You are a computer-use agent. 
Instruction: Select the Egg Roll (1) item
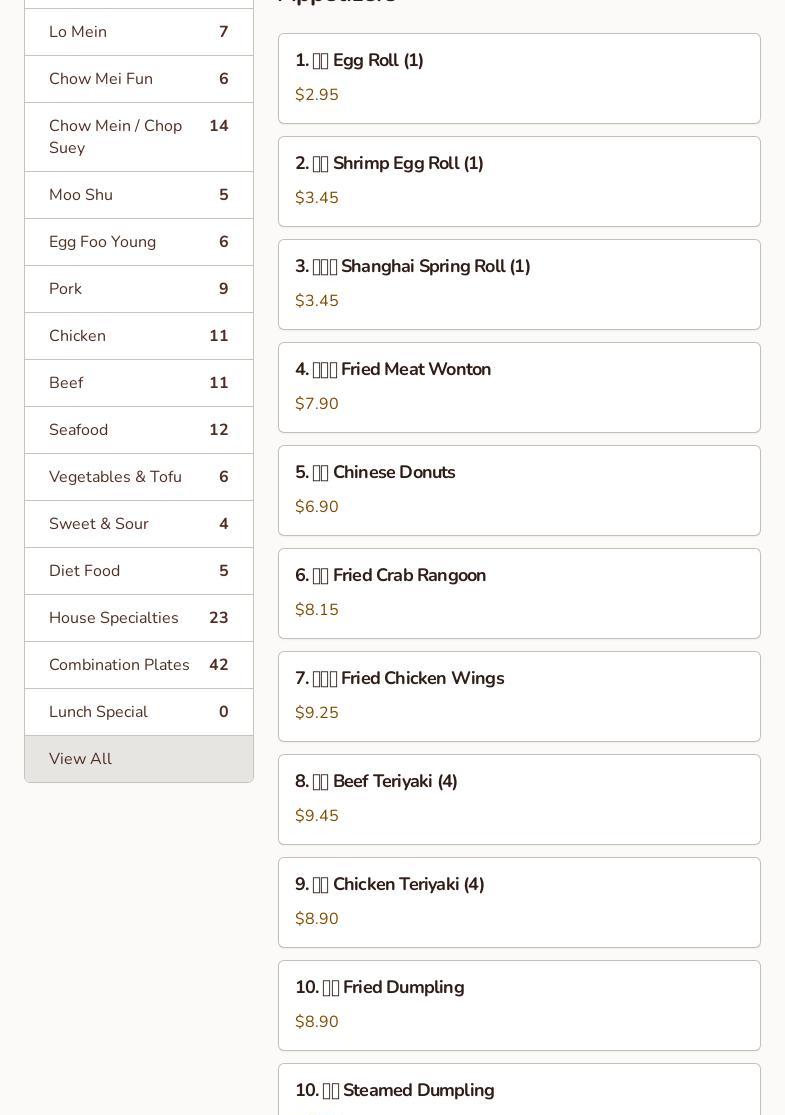click(519, 78)
